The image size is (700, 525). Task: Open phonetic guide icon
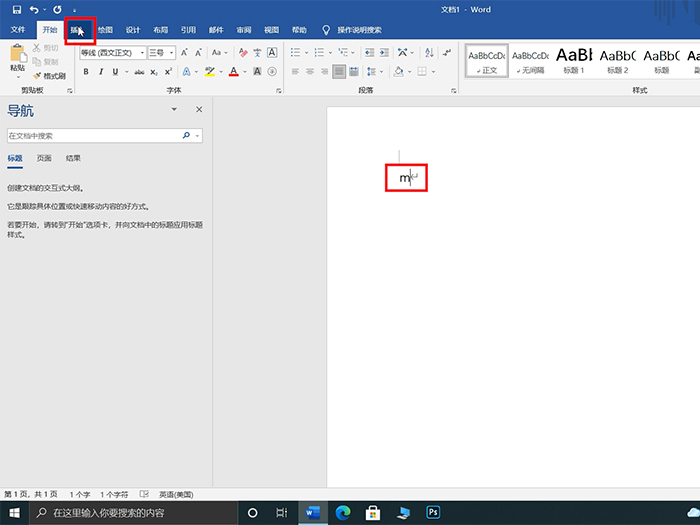click(257, 53)
